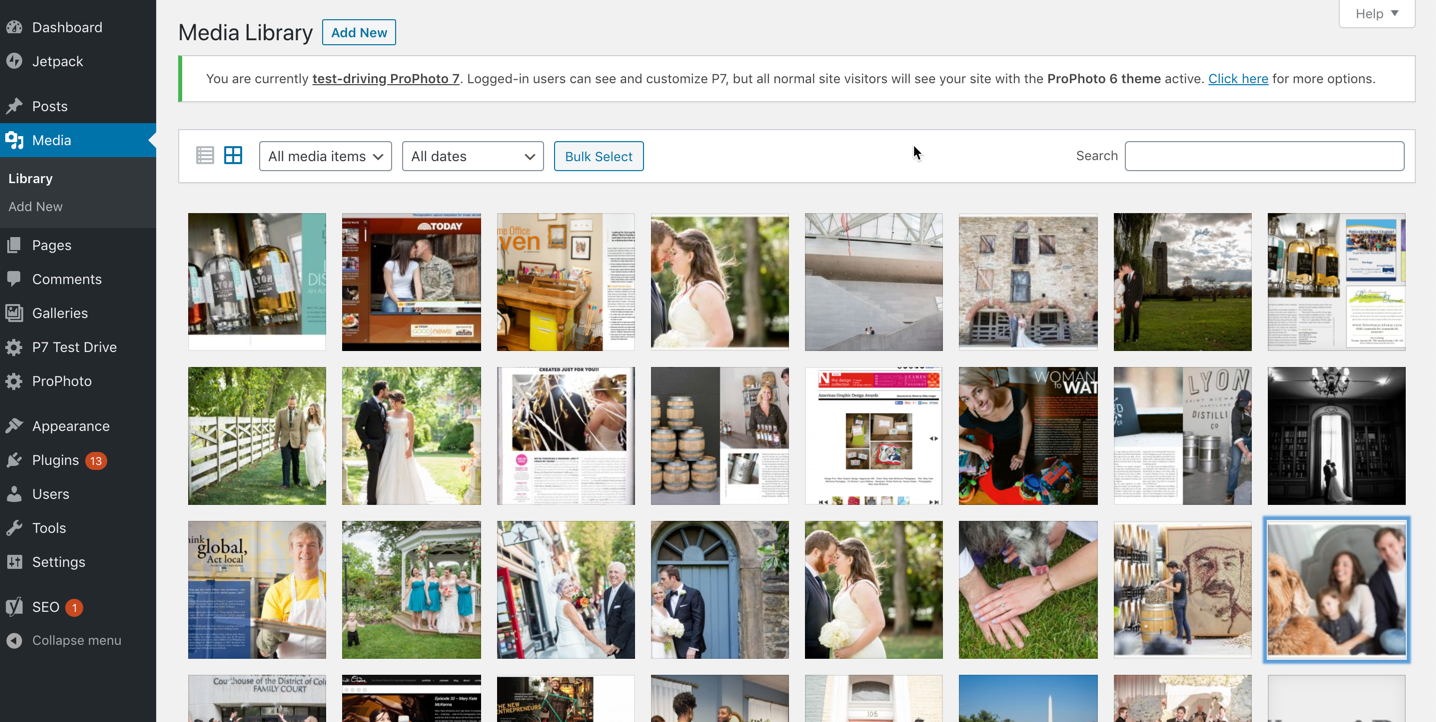Click the P7 Test Drive gear icon

coord(14,347)
